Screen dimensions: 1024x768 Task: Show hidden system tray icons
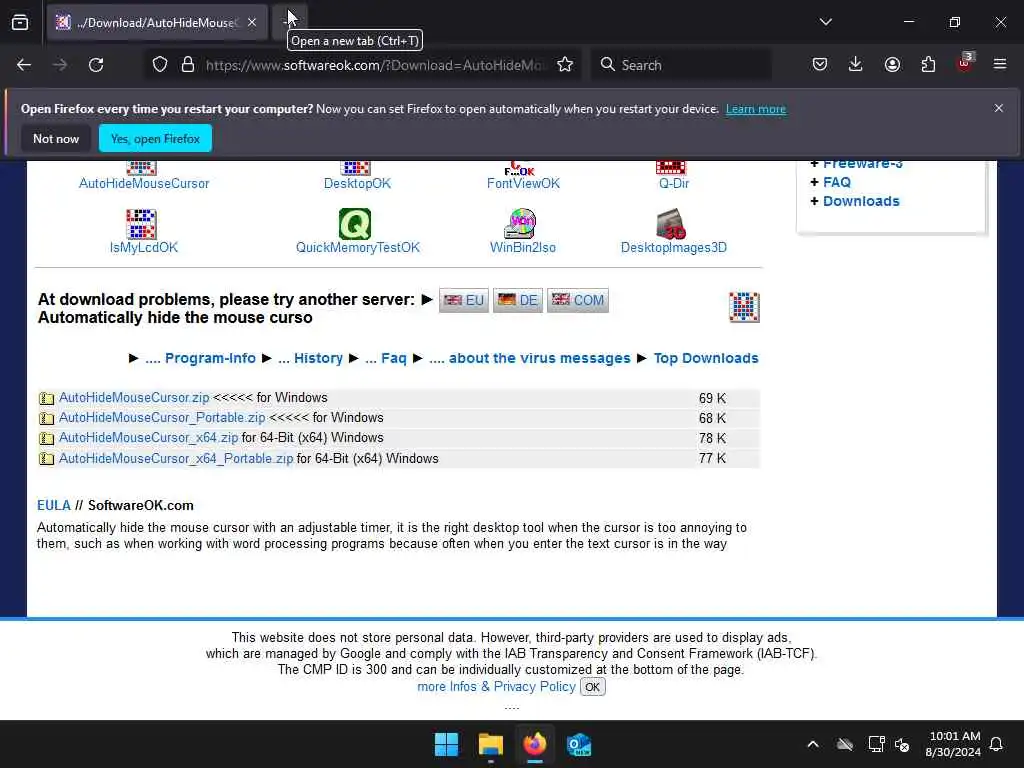click(x=813, y=744)
